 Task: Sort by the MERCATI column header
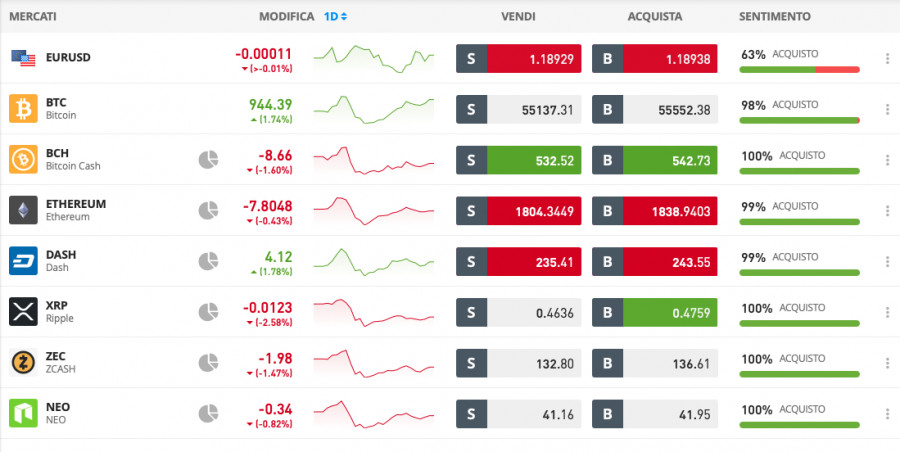[x=32, y=17]
